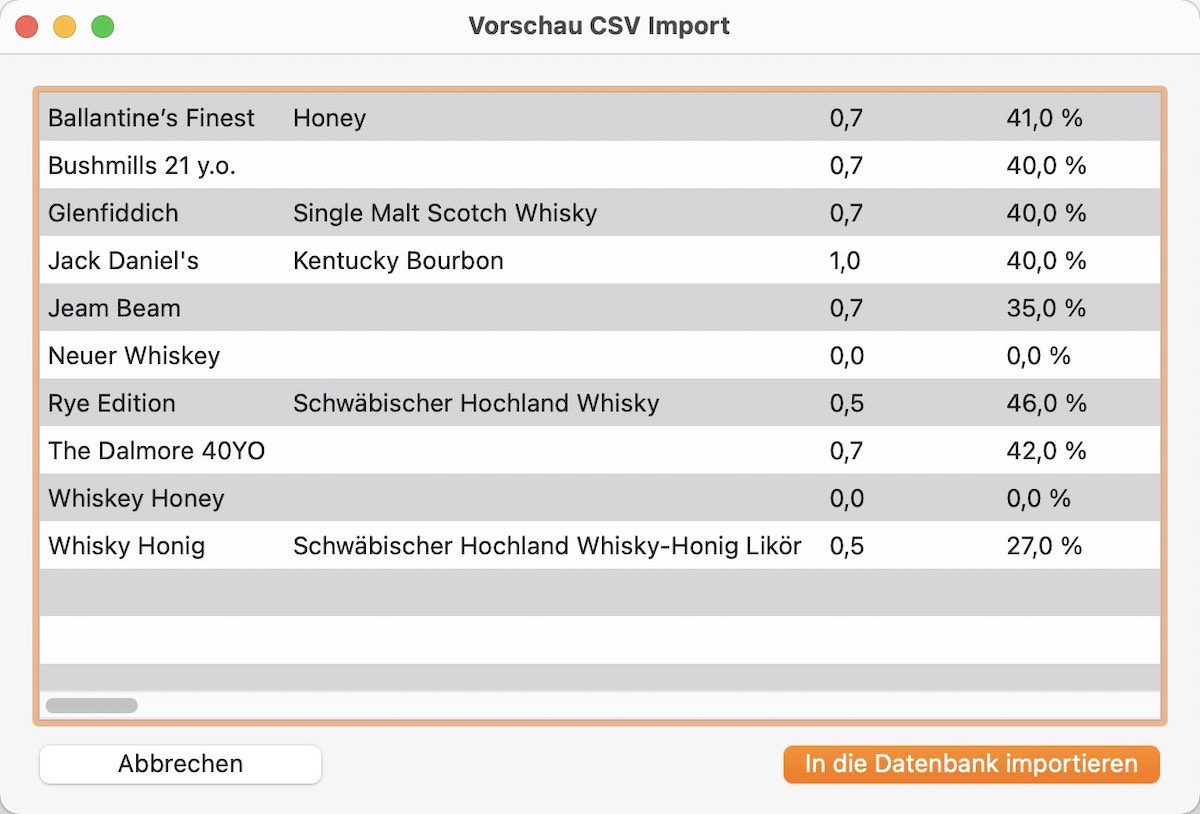Click the 1,0 volume cell
Image resolution: width=1200 pixels, height=814 pixels.
(845, 261)
